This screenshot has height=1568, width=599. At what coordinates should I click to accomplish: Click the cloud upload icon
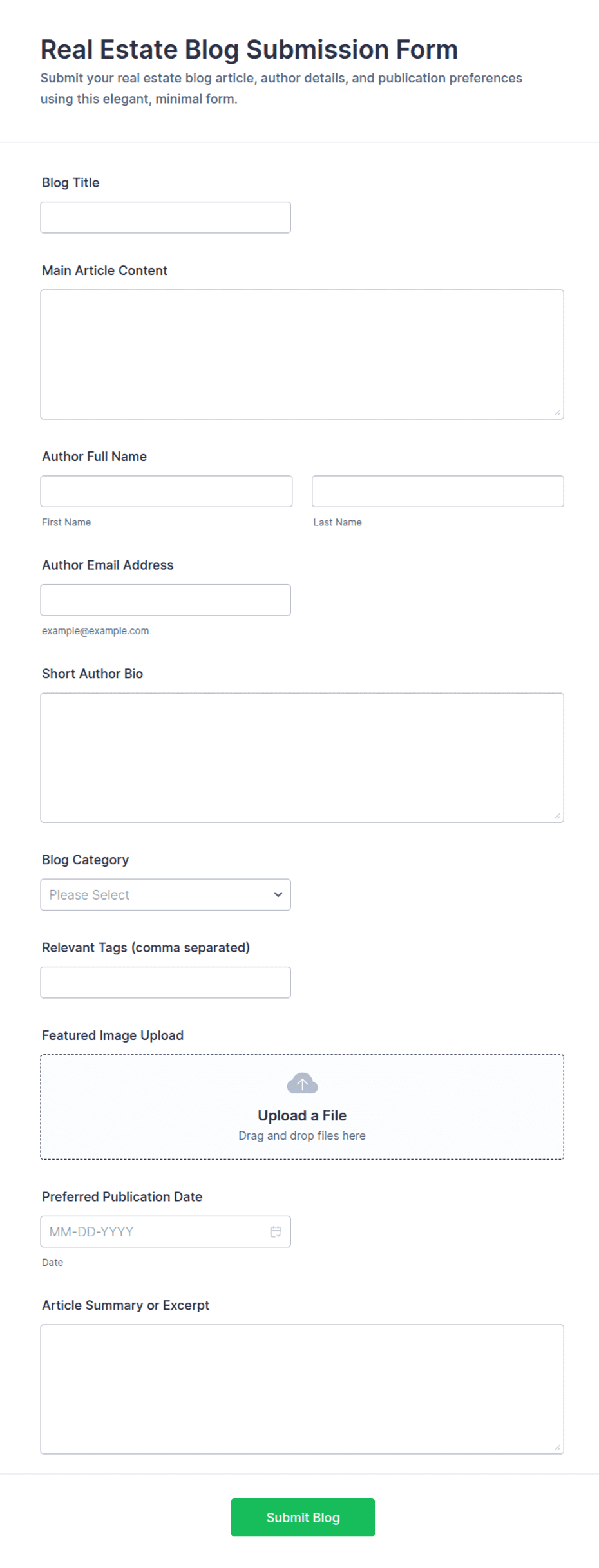click(x=302, y=1083)
